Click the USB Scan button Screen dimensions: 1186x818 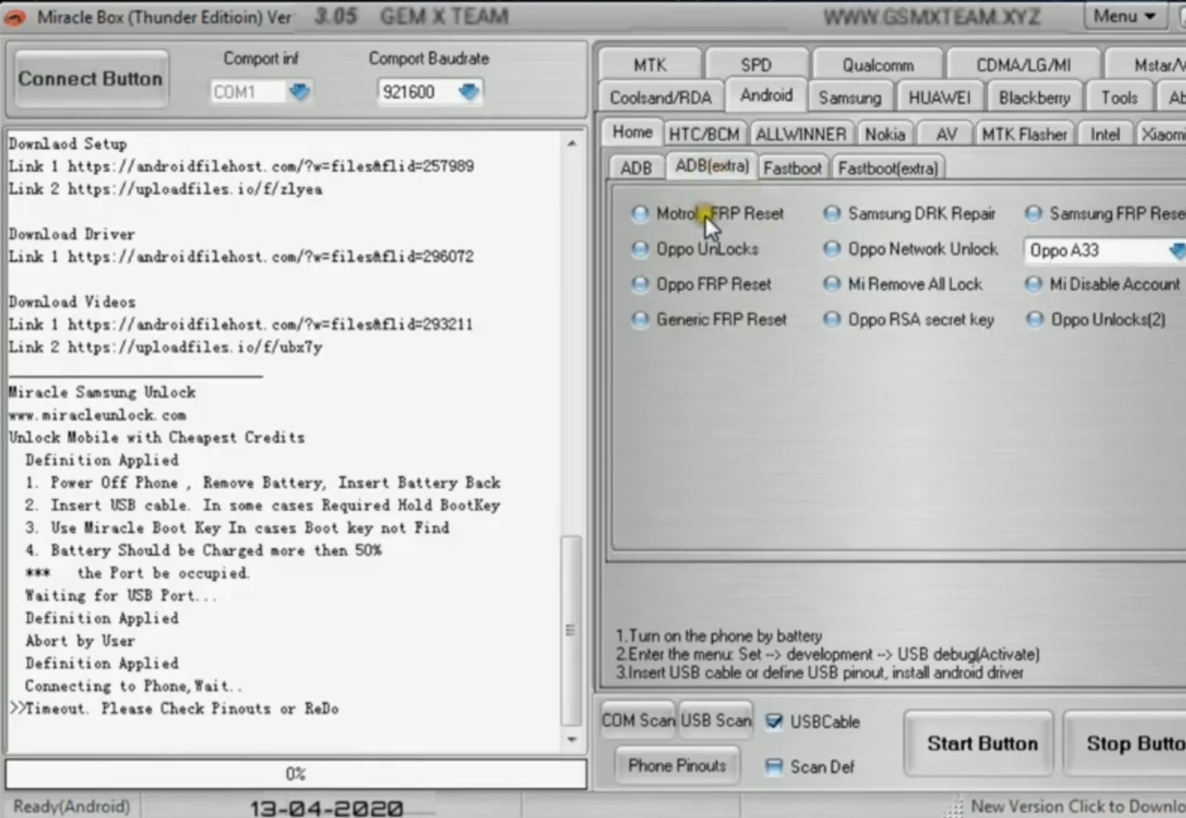point(716,721)
